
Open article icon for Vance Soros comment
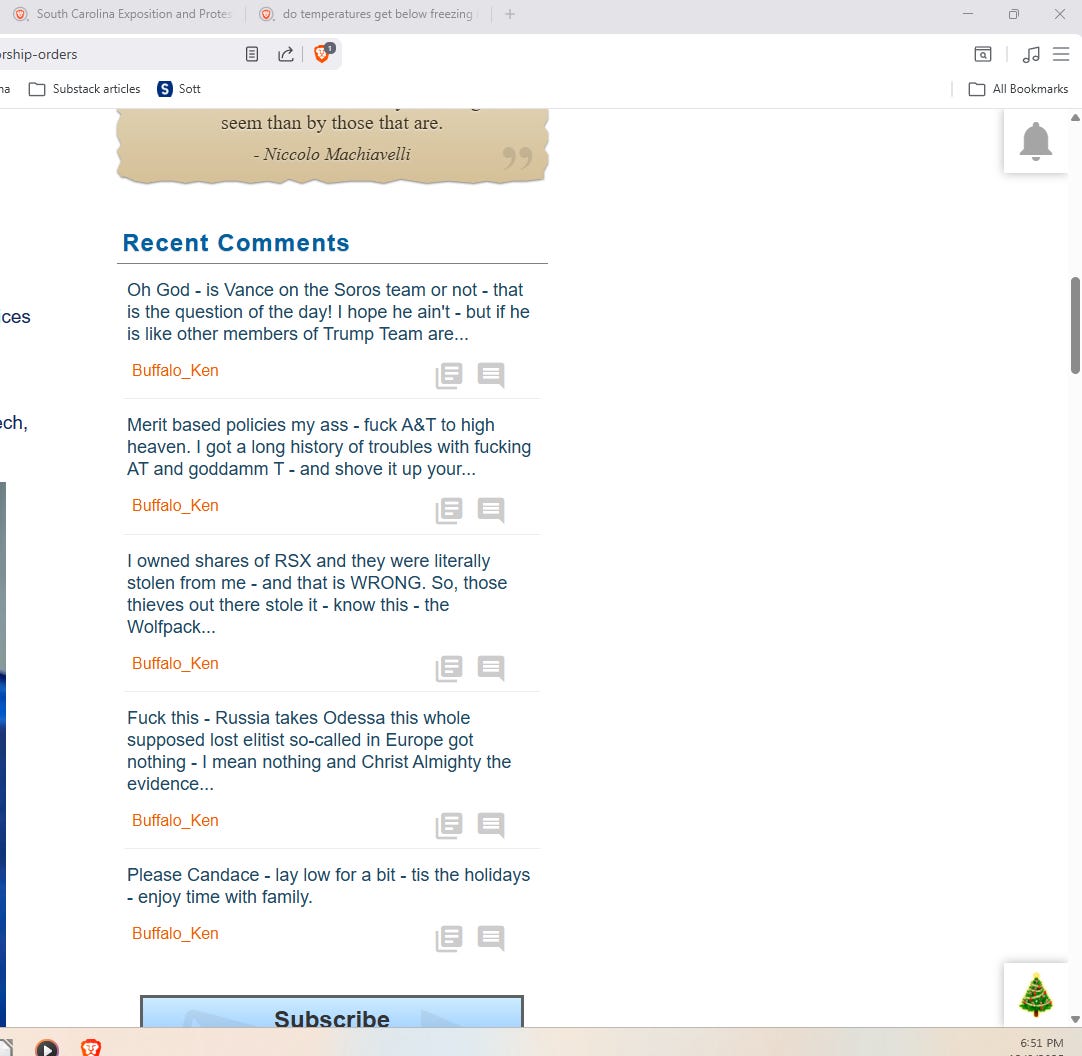click(x=449, y=375)
